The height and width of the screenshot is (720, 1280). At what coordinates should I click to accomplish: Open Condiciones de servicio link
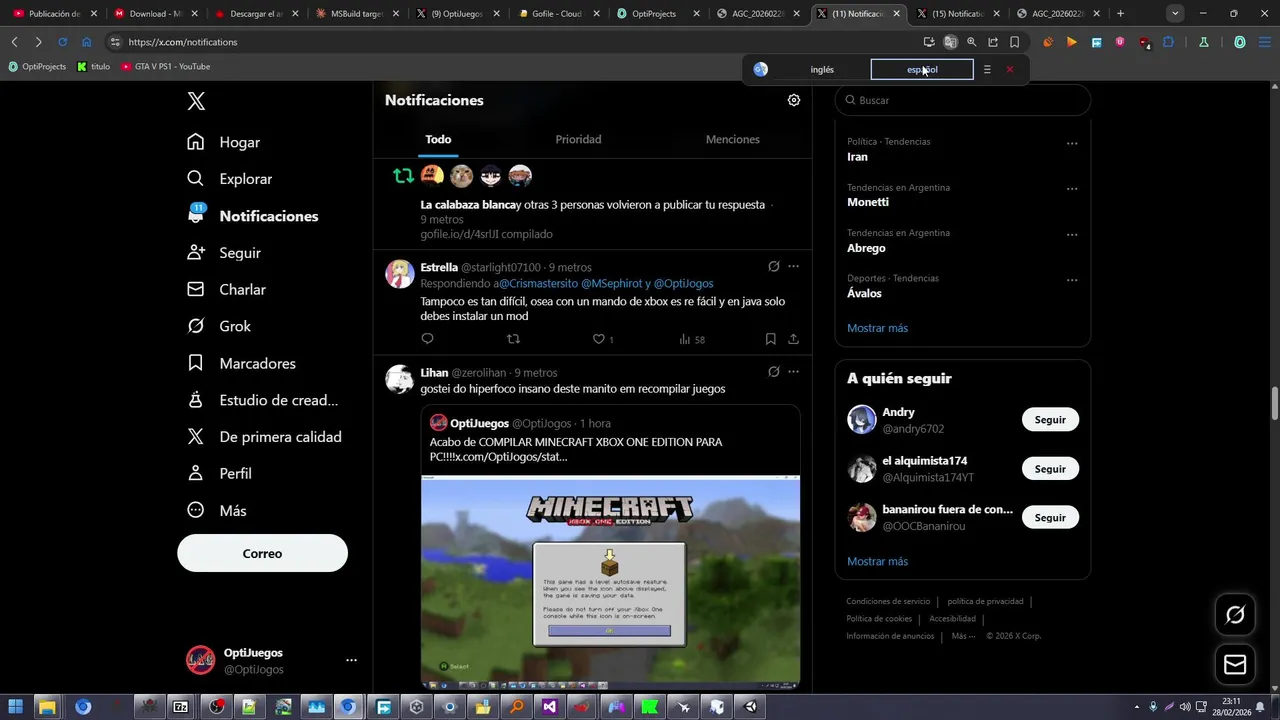[x=888, y=601]
